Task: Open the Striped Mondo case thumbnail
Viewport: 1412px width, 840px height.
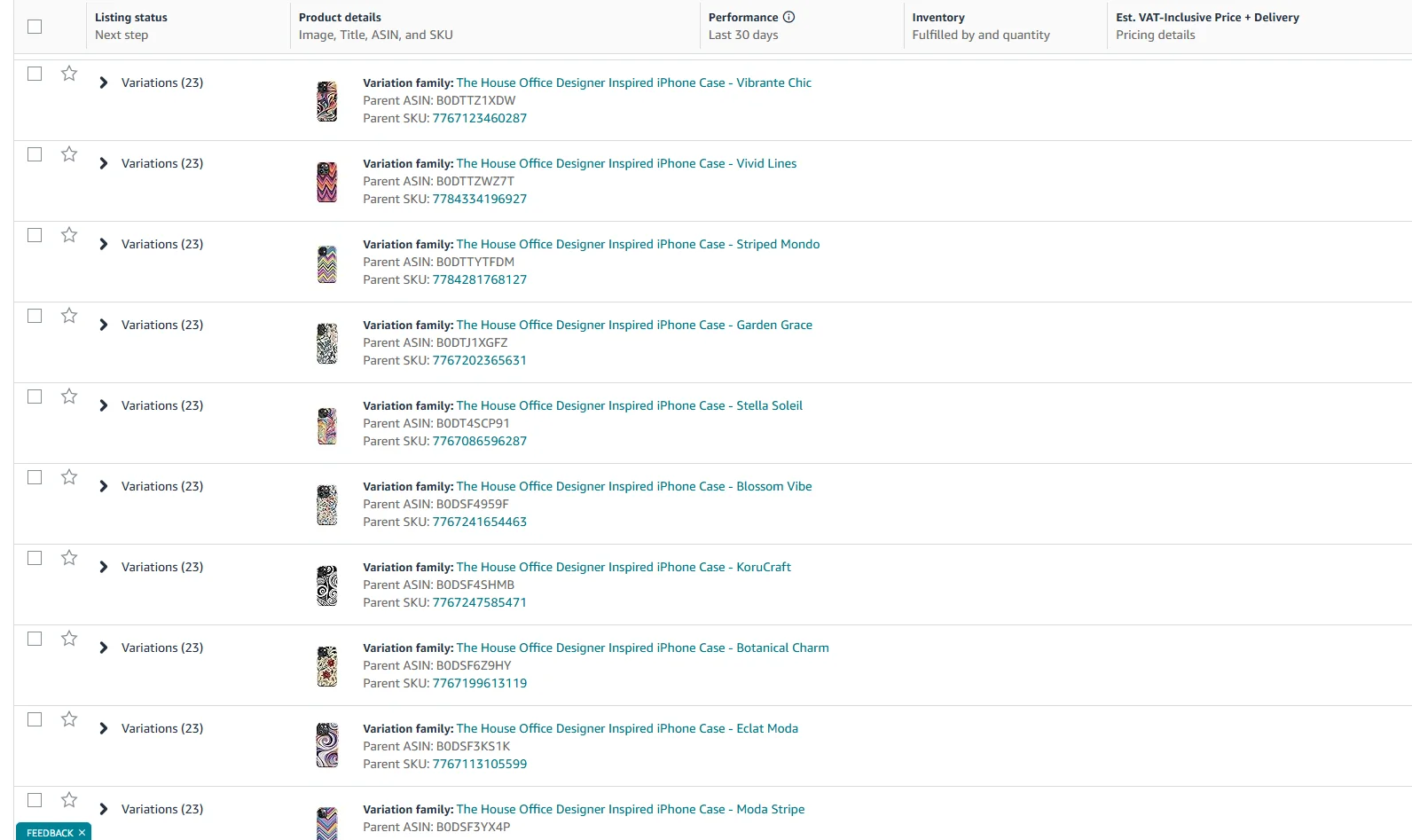Action: click(327, 263)
